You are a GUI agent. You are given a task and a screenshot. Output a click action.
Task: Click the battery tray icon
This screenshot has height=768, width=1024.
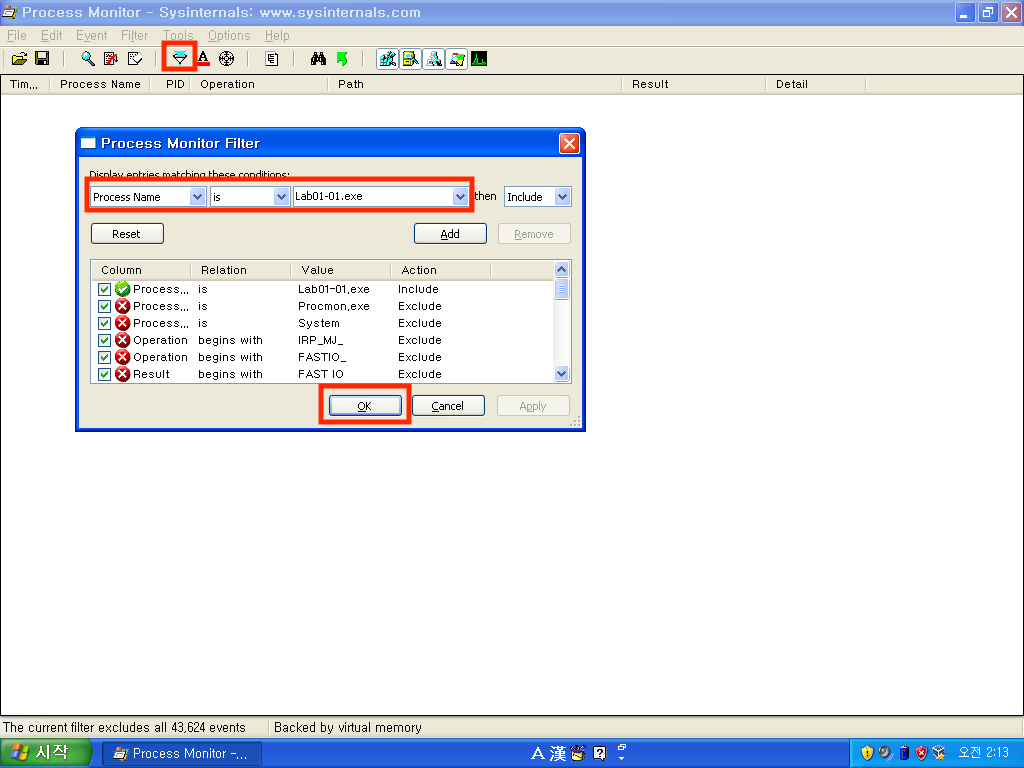coord(904,753)
